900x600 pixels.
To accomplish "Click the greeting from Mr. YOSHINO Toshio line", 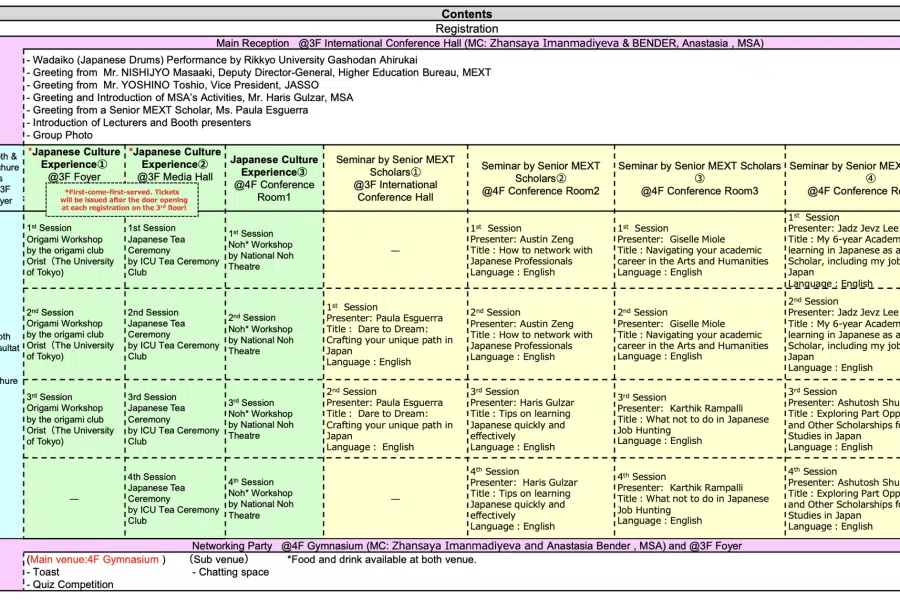I will click(x=172, y=85).
